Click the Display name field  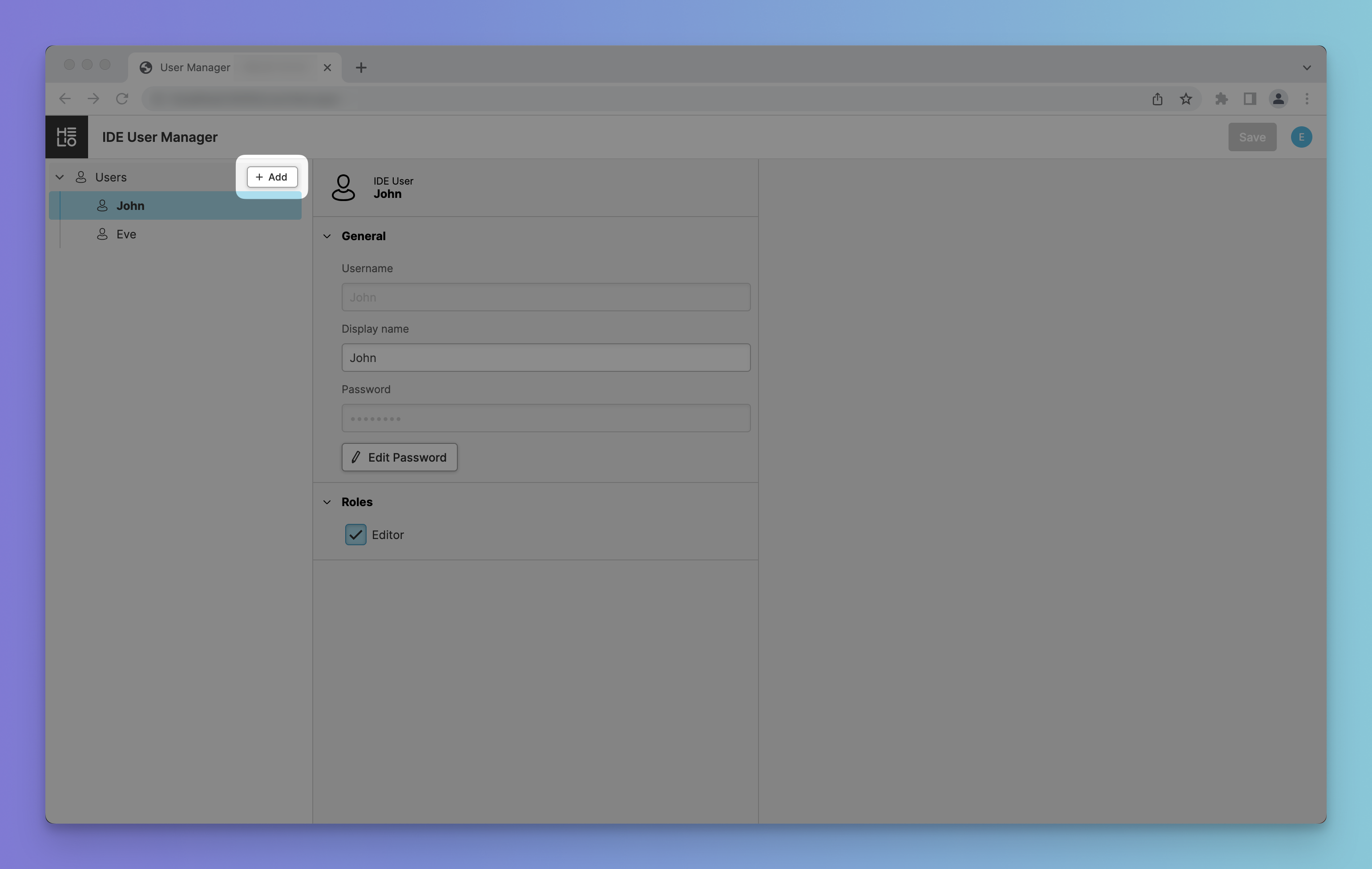point(545,358)
